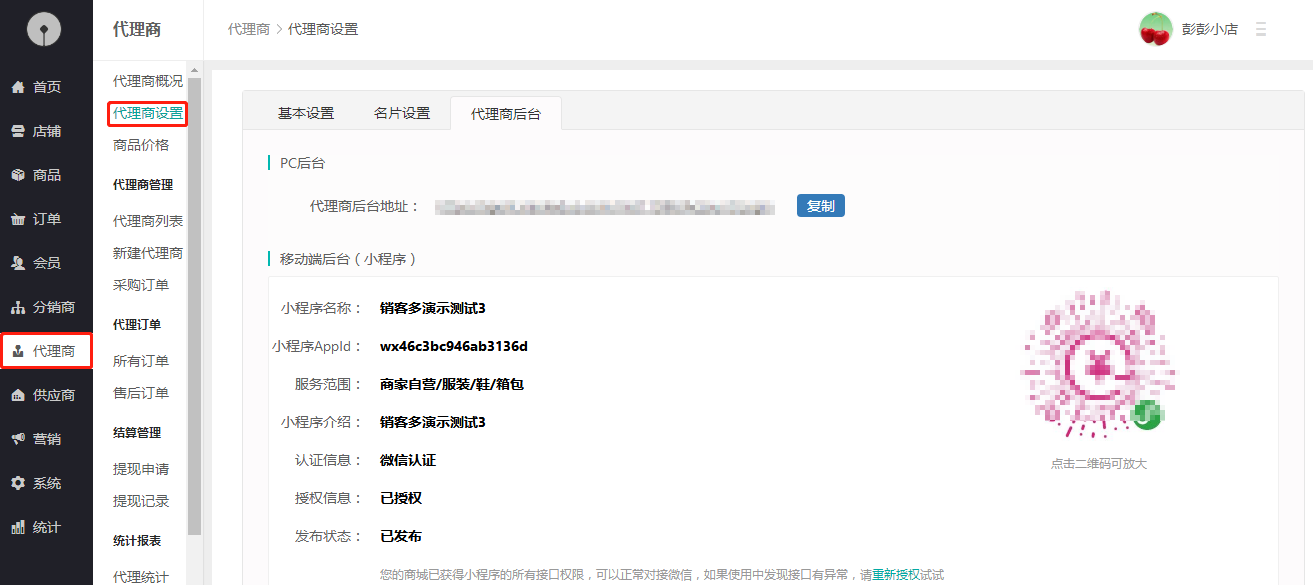Click the home icon beside 首页
This screenshot has width=1313, height=585.
click(x=18, y=87)
